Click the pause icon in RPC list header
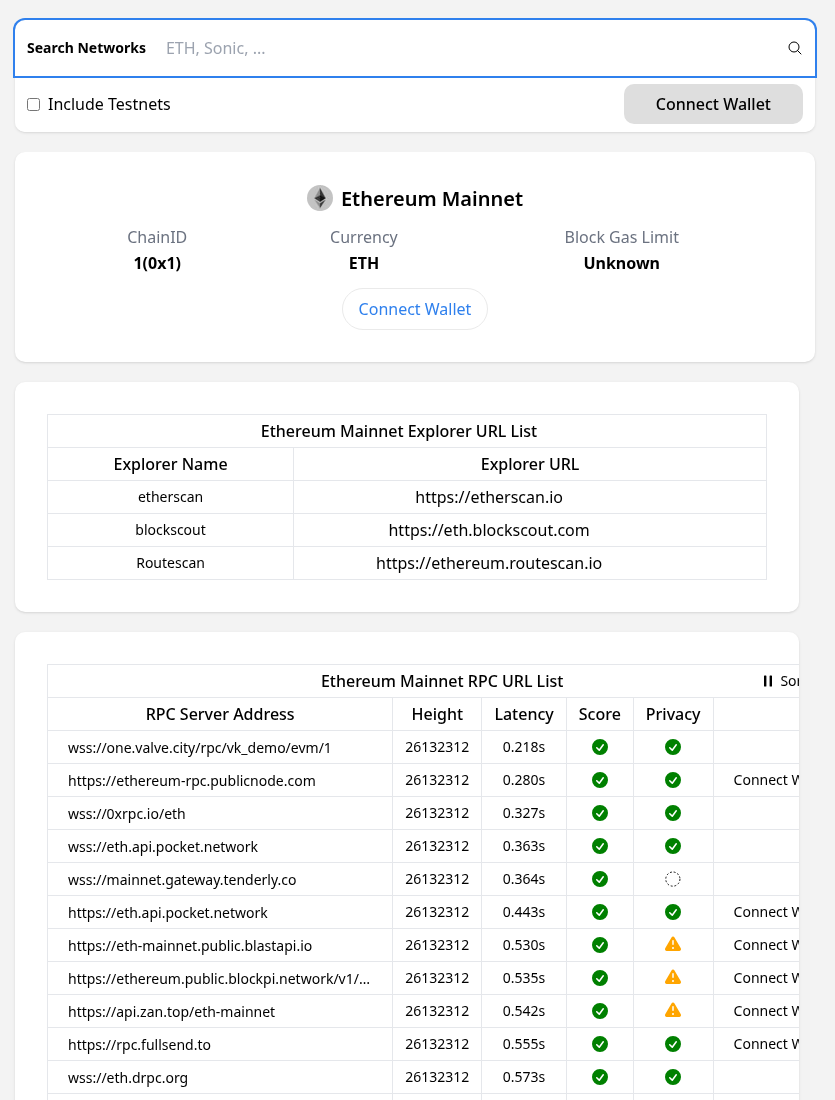 pos(768,681)
